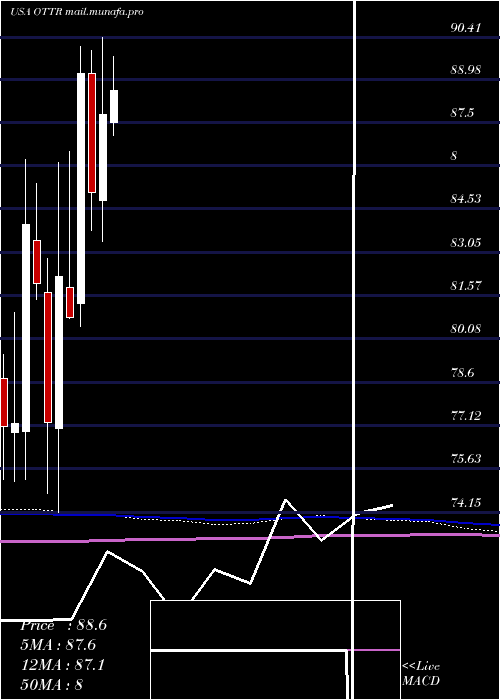Click the 83.05 price axis label
This screenshot has height=700, width=500.
(x=466, y=243)
